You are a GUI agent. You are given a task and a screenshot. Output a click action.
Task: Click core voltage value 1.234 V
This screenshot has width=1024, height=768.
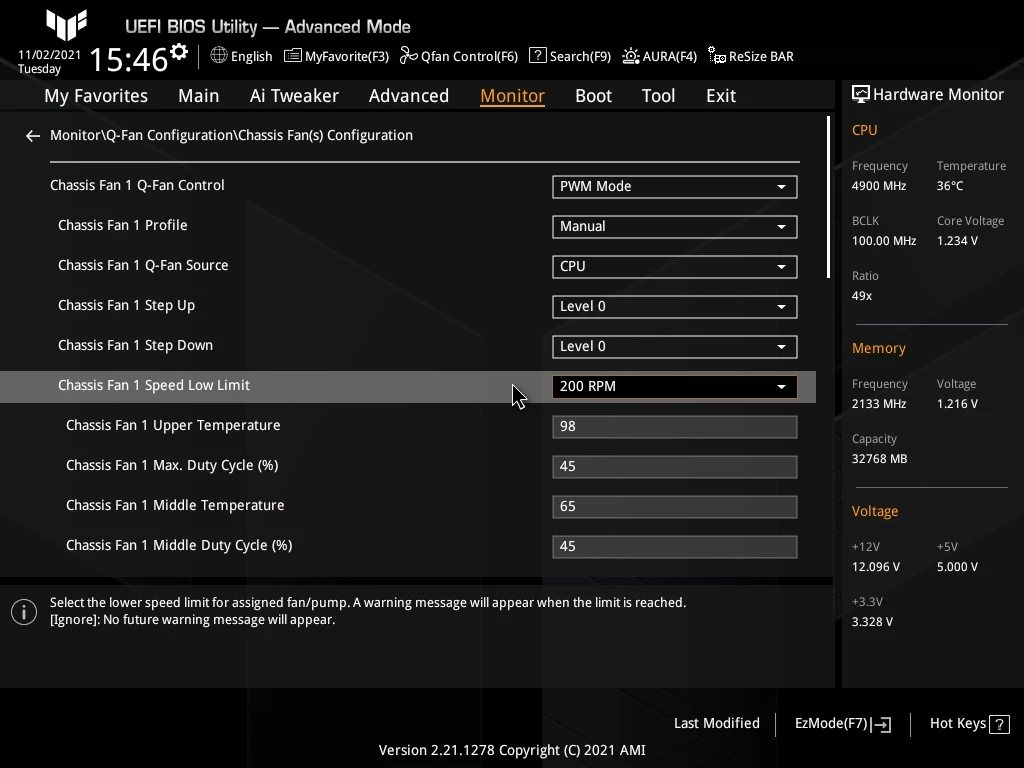pyautogui.click(x=957, y=240)
